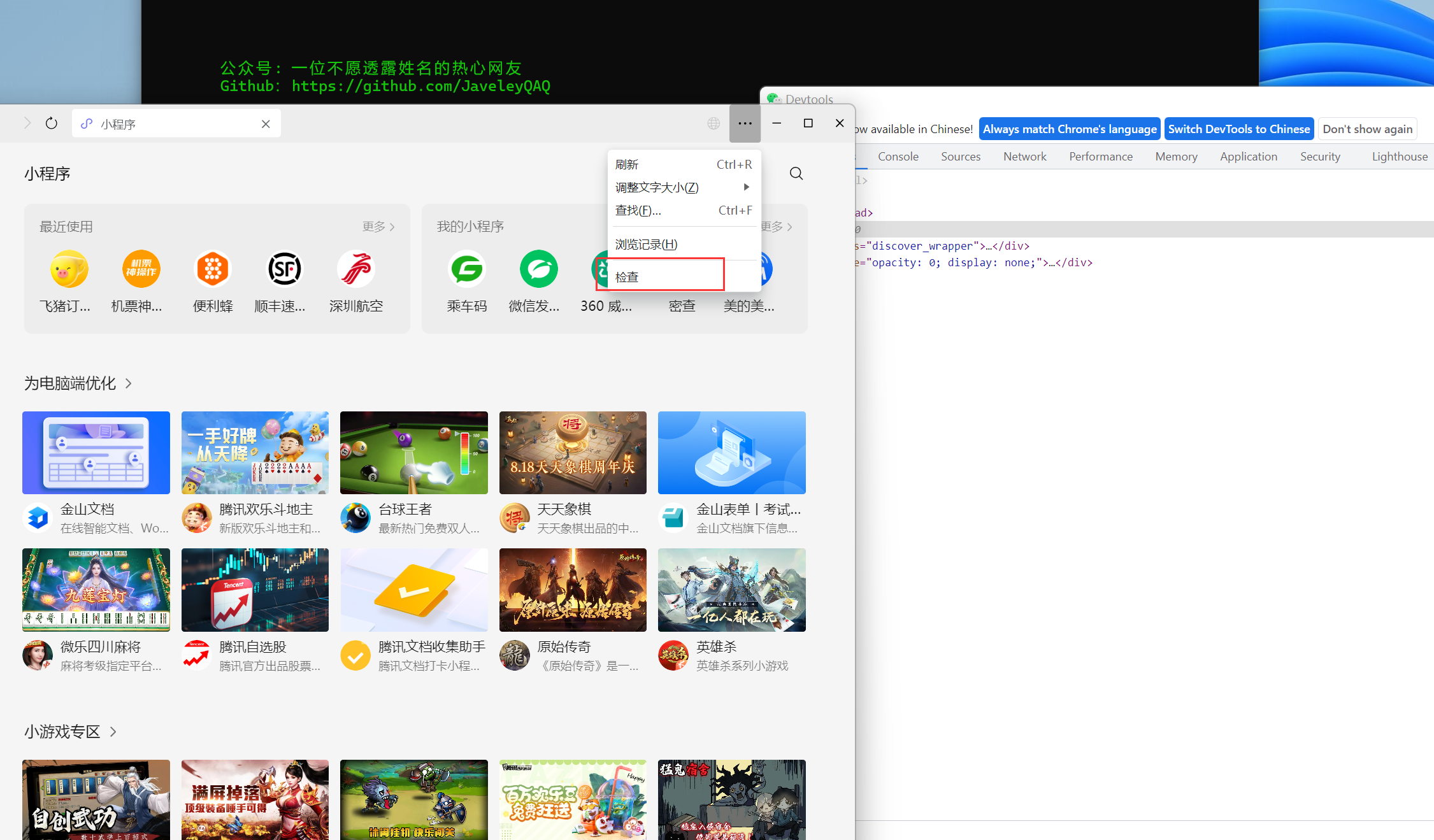This screenshot has width=1434, height=840.
Task: Open the 微信发票 green icon app
Action: pyautogui.click(x=538, y=269)
